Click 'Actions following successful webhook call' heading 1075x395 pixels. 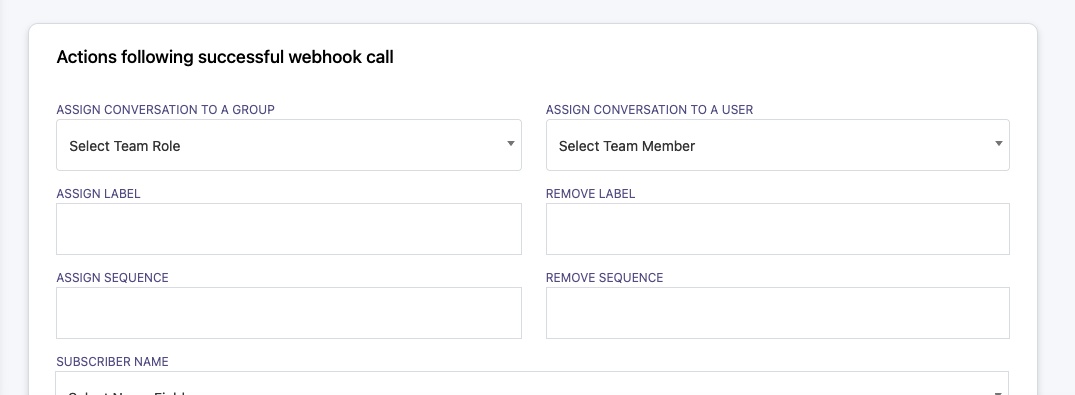tap(225, 58)
